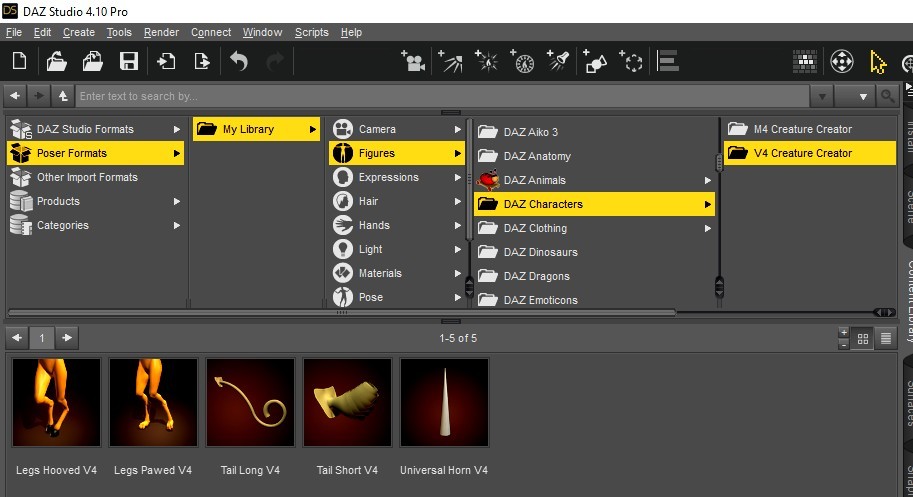Go back in content library navigation
The height and width of the screenshot is (497, 913).
(x=15, y=95)
